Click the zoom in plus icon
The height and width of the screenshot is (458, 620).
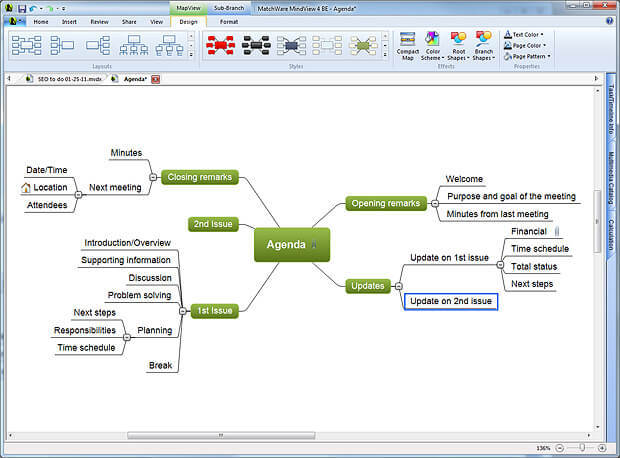(x=603, y=447)
